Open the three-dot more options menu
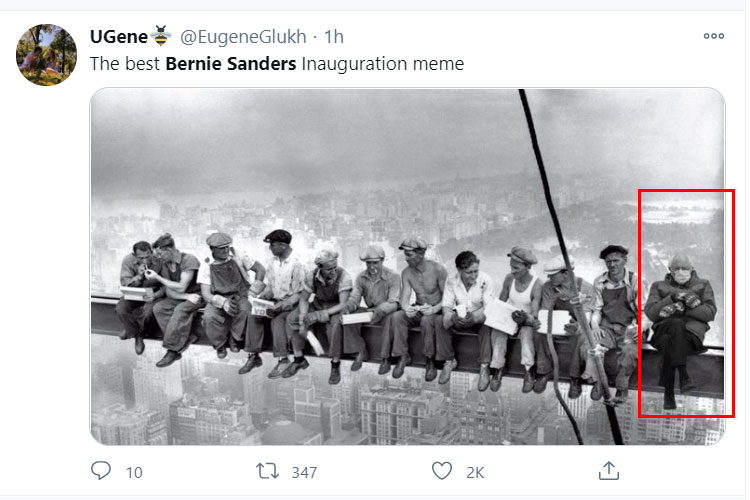 click(x=714, y=36)
